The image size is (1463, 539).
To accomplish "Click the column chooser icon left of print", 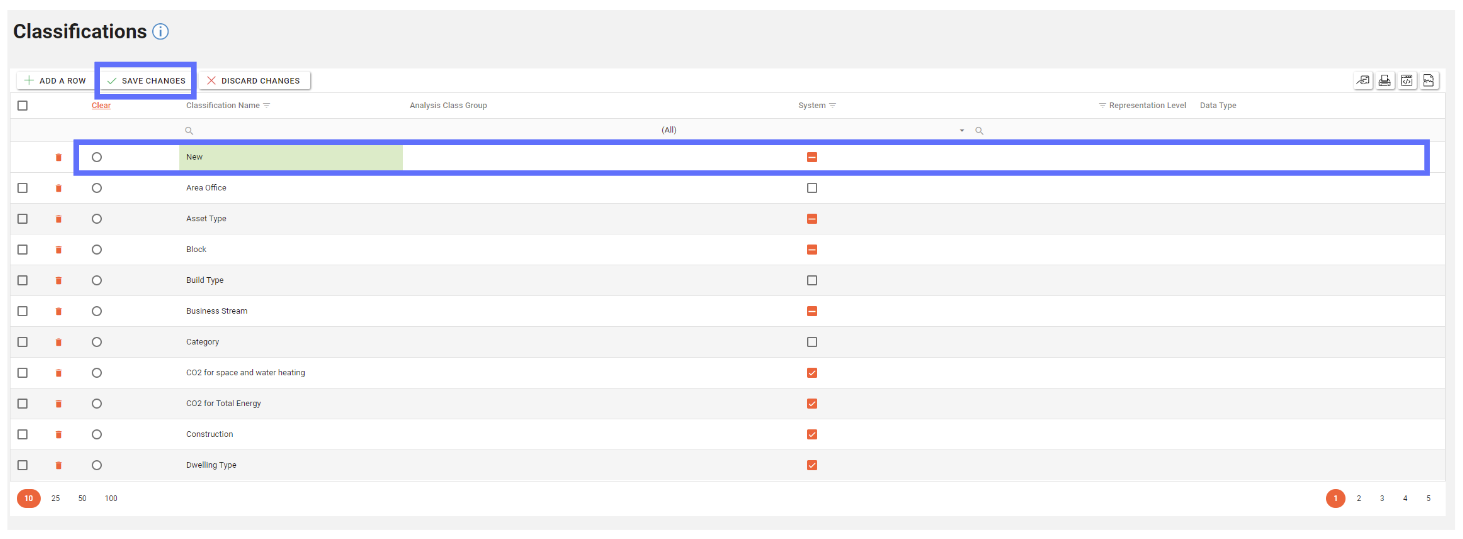I will [x=1363, y=81].
